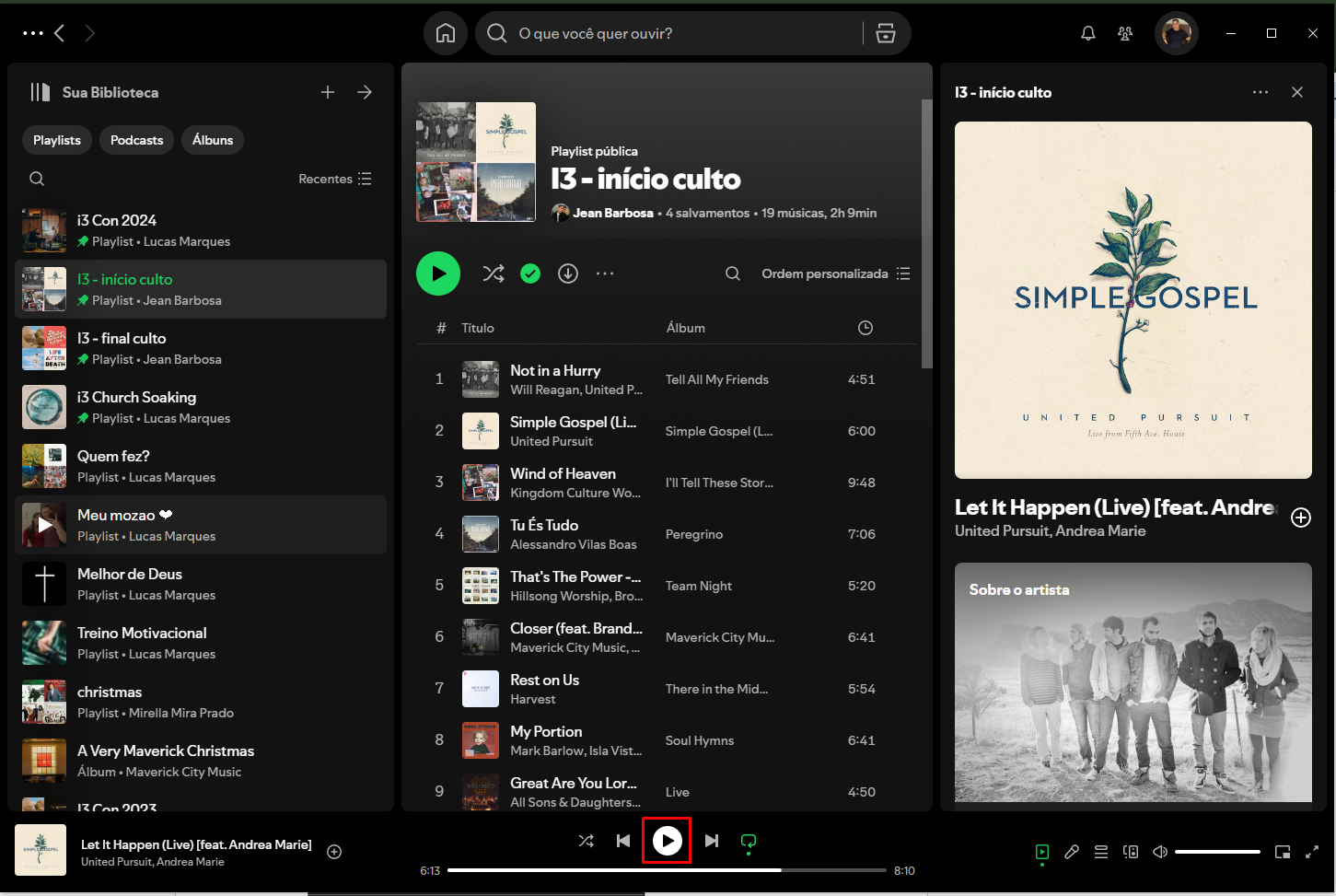Toggle shuffle in bottom player controls

(x=587, y=841)
